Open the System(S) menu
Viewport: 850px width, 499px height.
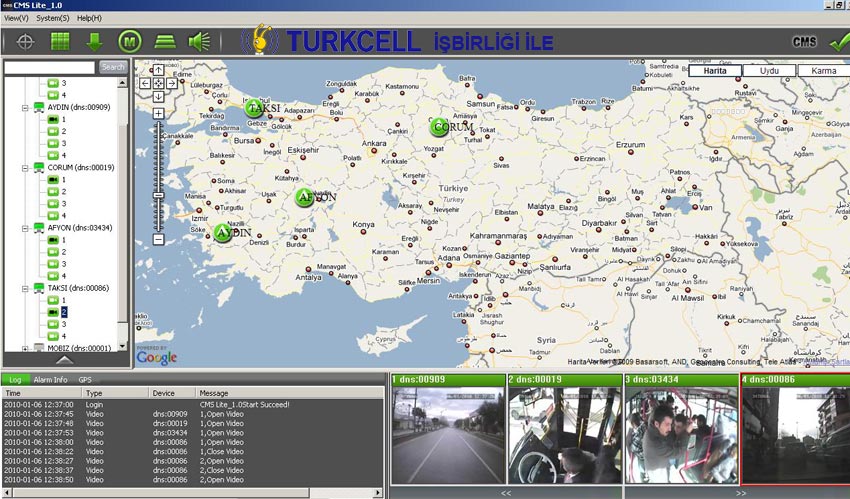coord(53,18)
